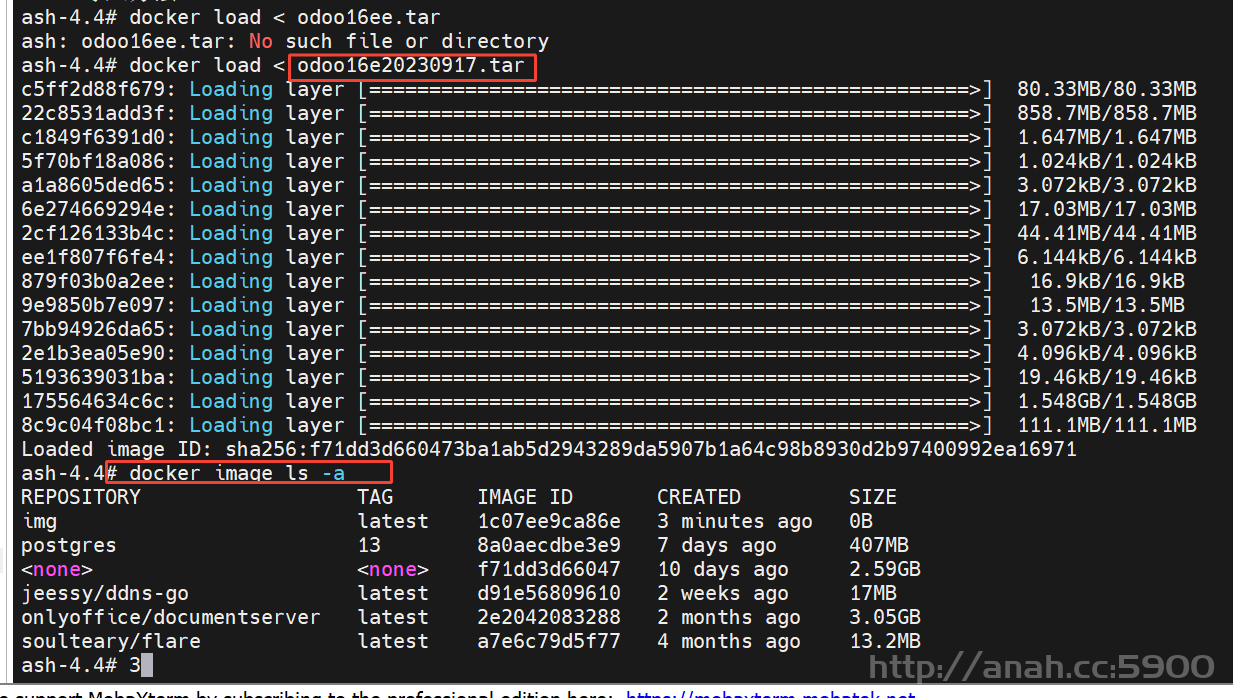1233x698 pixels.
Task: Click layer ID c5ff2d88f679
Action: 93,90
